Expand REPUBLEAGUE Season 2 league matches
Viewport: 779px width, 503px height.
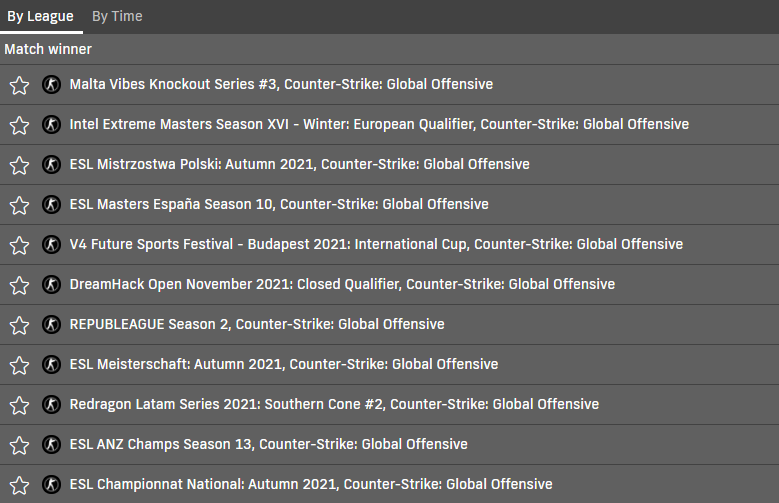pyautogui.click(x=390, y=325)
